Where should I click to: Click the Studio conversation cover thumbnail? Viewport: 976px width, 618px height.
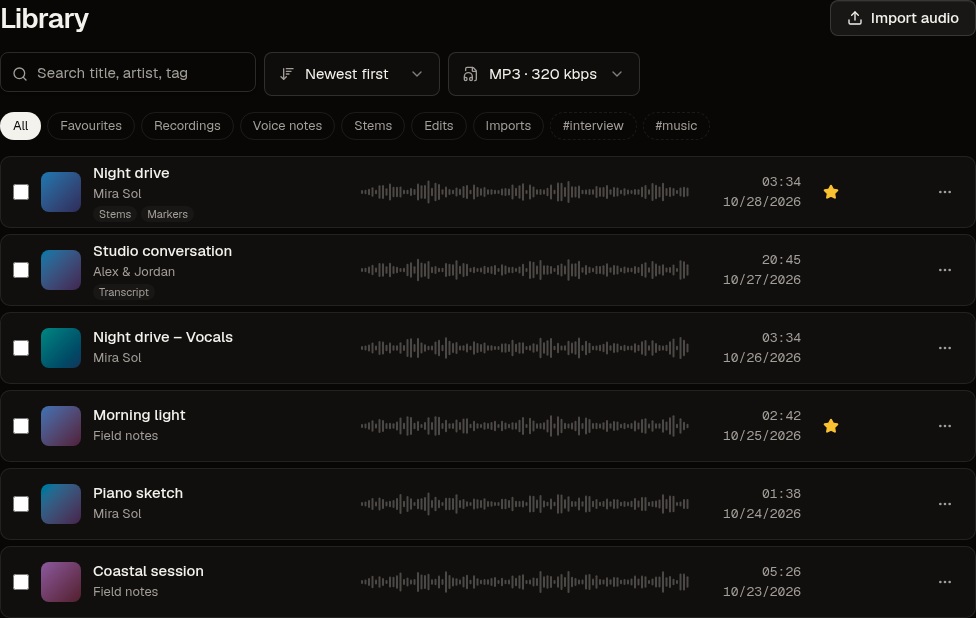tap(61, 270)
